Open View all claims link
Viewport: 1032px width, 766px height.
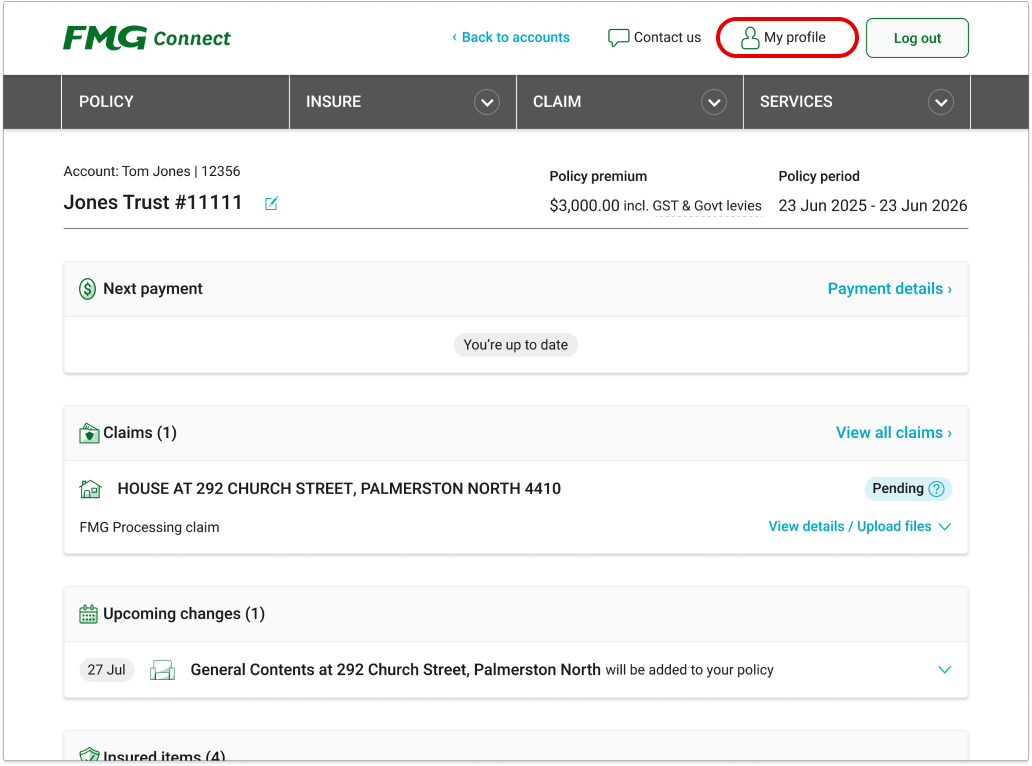pos(894,433)
